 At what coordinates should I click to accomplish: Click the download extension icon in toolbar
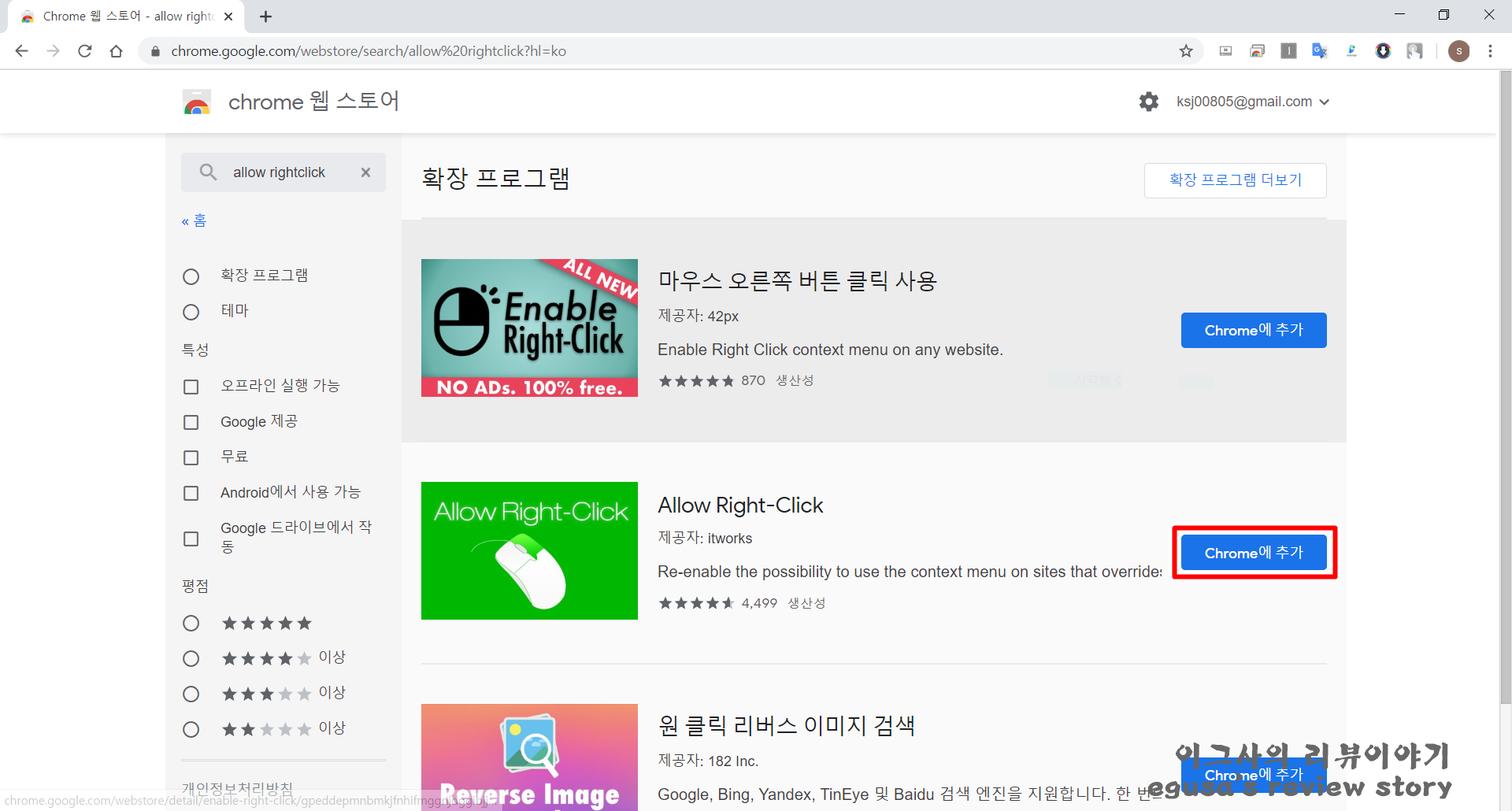1383,51
